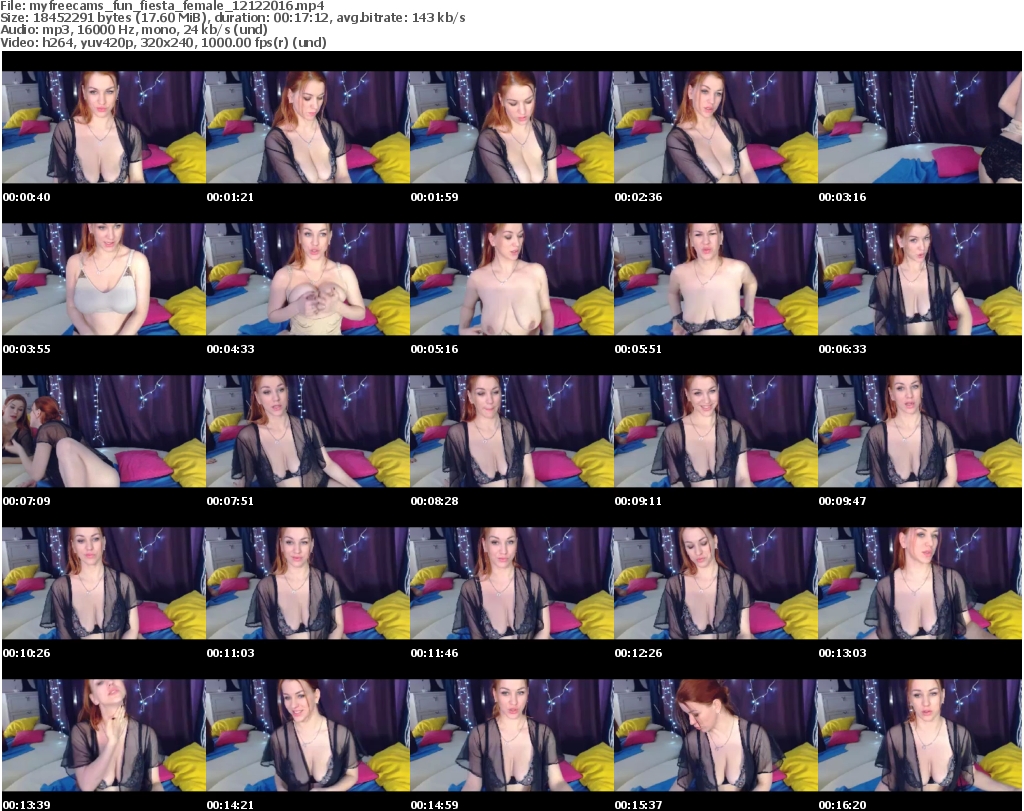Click the 00:06:33 timestamp label
Image resolution: width=1024 pixels, height=811 pixels.
(x=842, y=349)
